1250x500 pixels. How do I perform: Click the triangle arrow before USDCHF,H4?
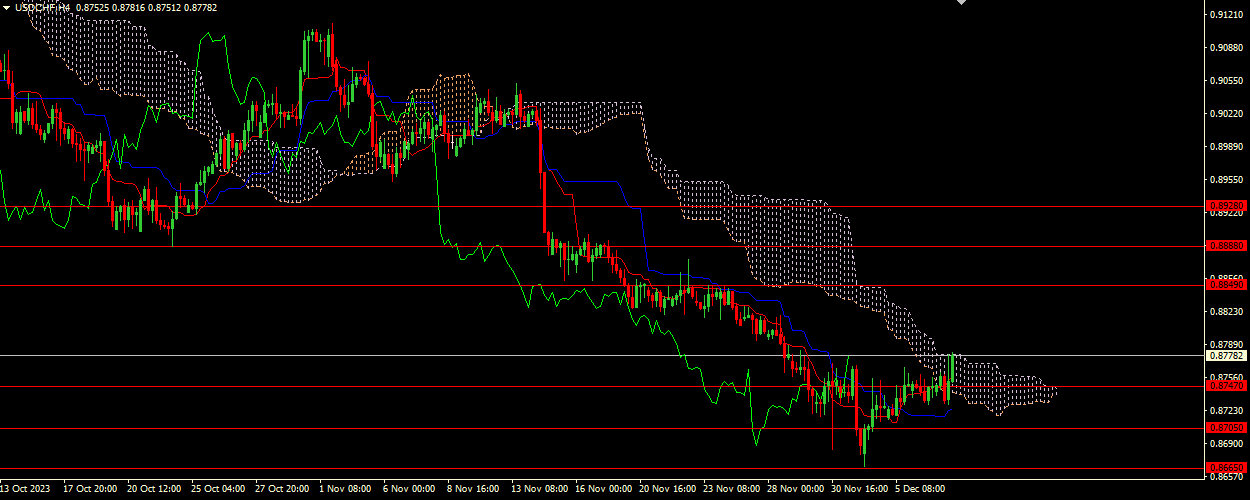coord(6,7)
